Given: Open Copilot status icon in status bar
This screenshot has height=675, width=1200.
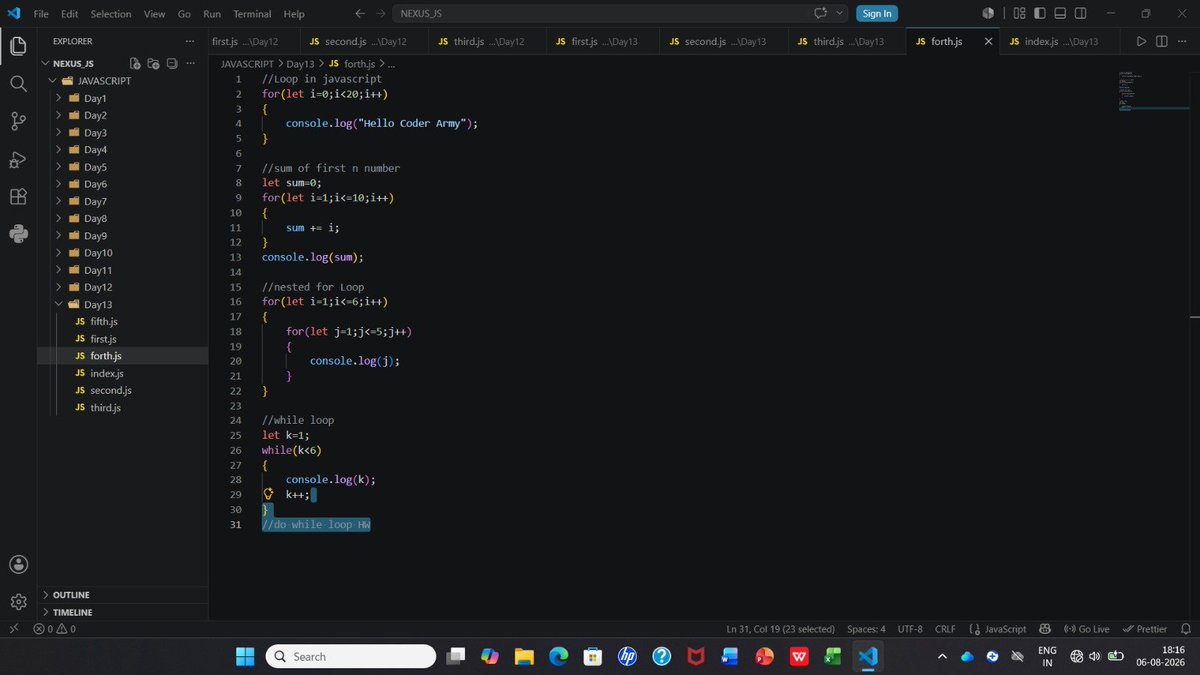Looking at the screenshot, I should (1045, 629).
